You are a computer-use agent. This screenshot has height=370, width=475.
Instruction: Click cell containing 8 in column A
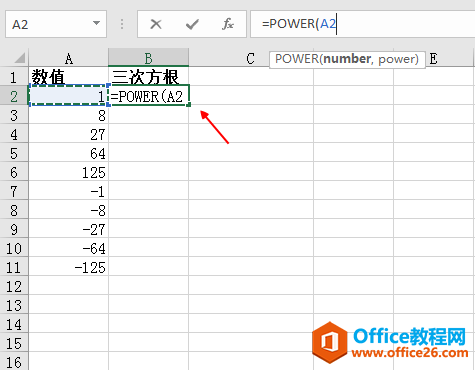69,115
